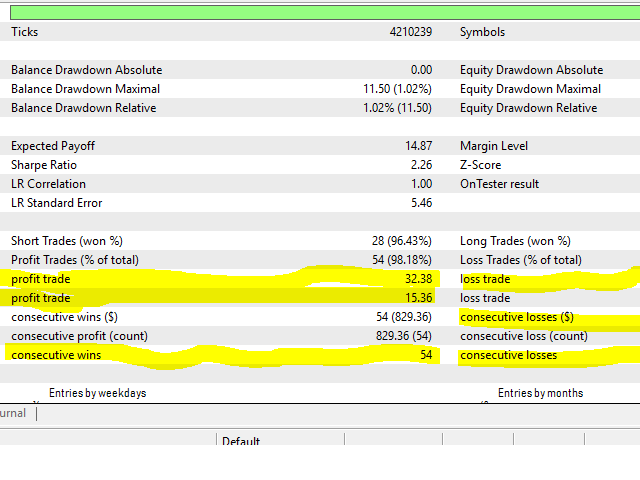Select the Short Trades (won %) label
Viewport: 640px width, 480px height.
(x=67, y=241)
